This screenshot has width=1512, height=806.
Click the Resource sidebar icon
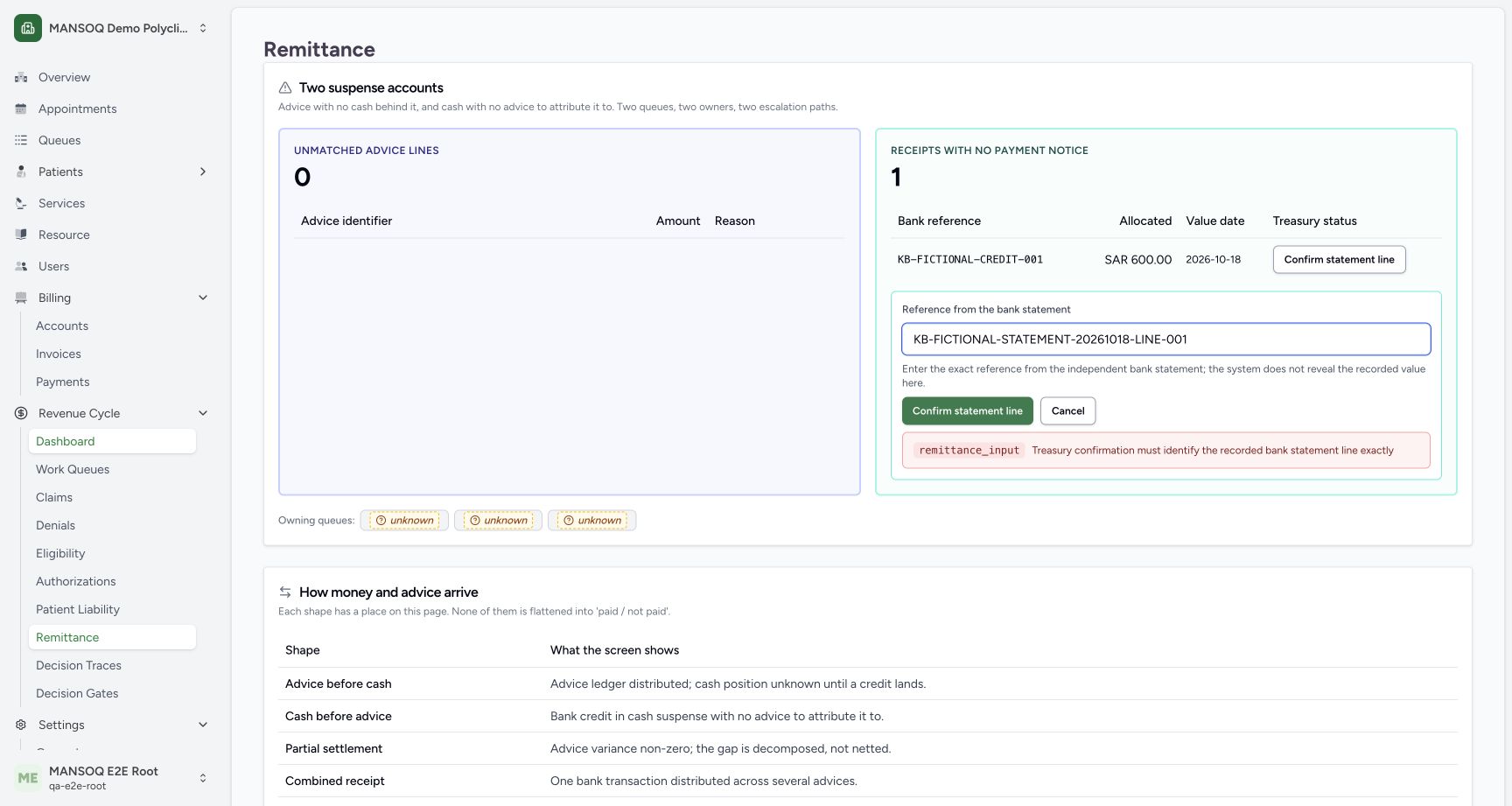tap(21, 235)
